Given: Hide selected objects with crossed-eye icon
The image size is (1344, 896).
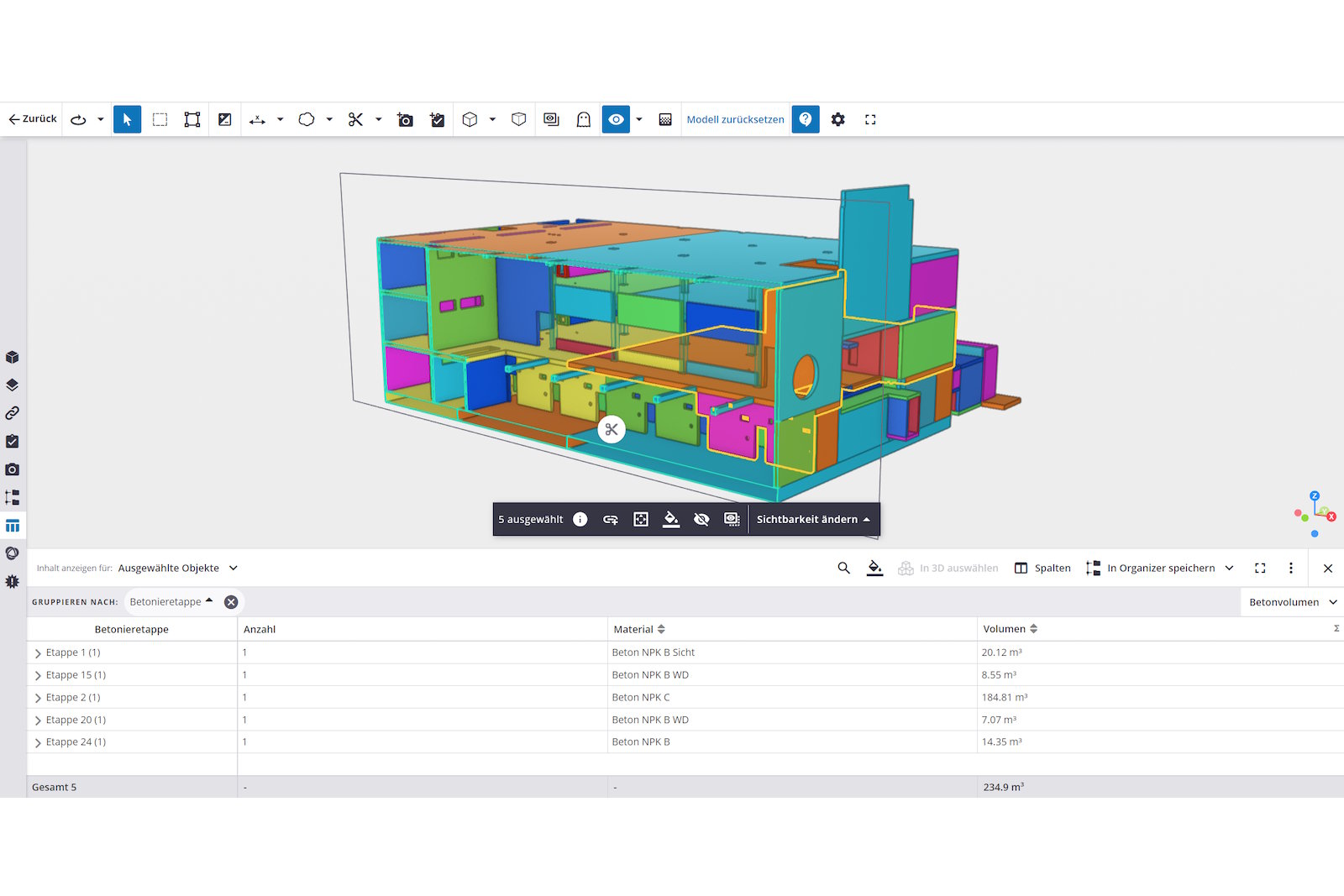Looking at the screenshot, I should [x=701, y=519].
